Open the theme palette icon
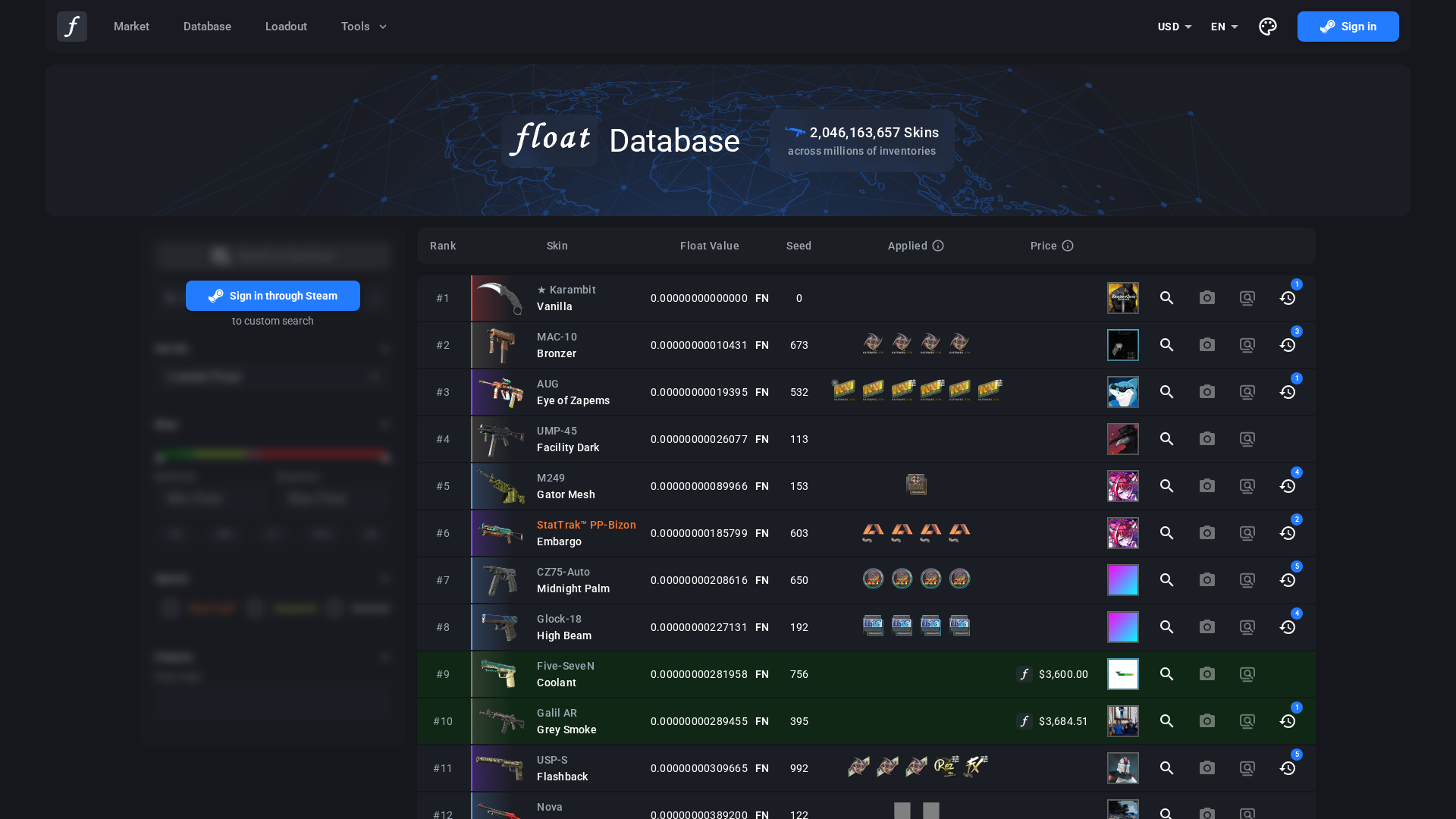This screenshot has width=1456, height=819. click(1268, 27)
